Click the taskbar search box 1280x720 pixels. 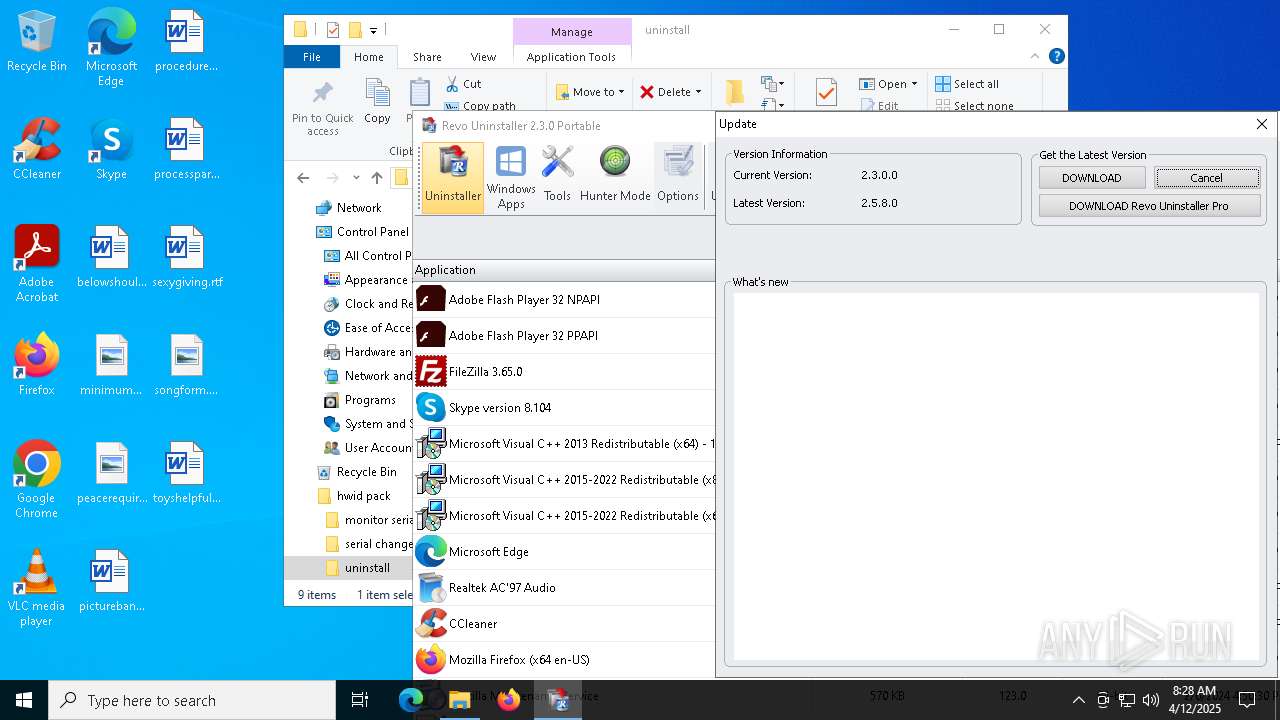tap(192, 700)
